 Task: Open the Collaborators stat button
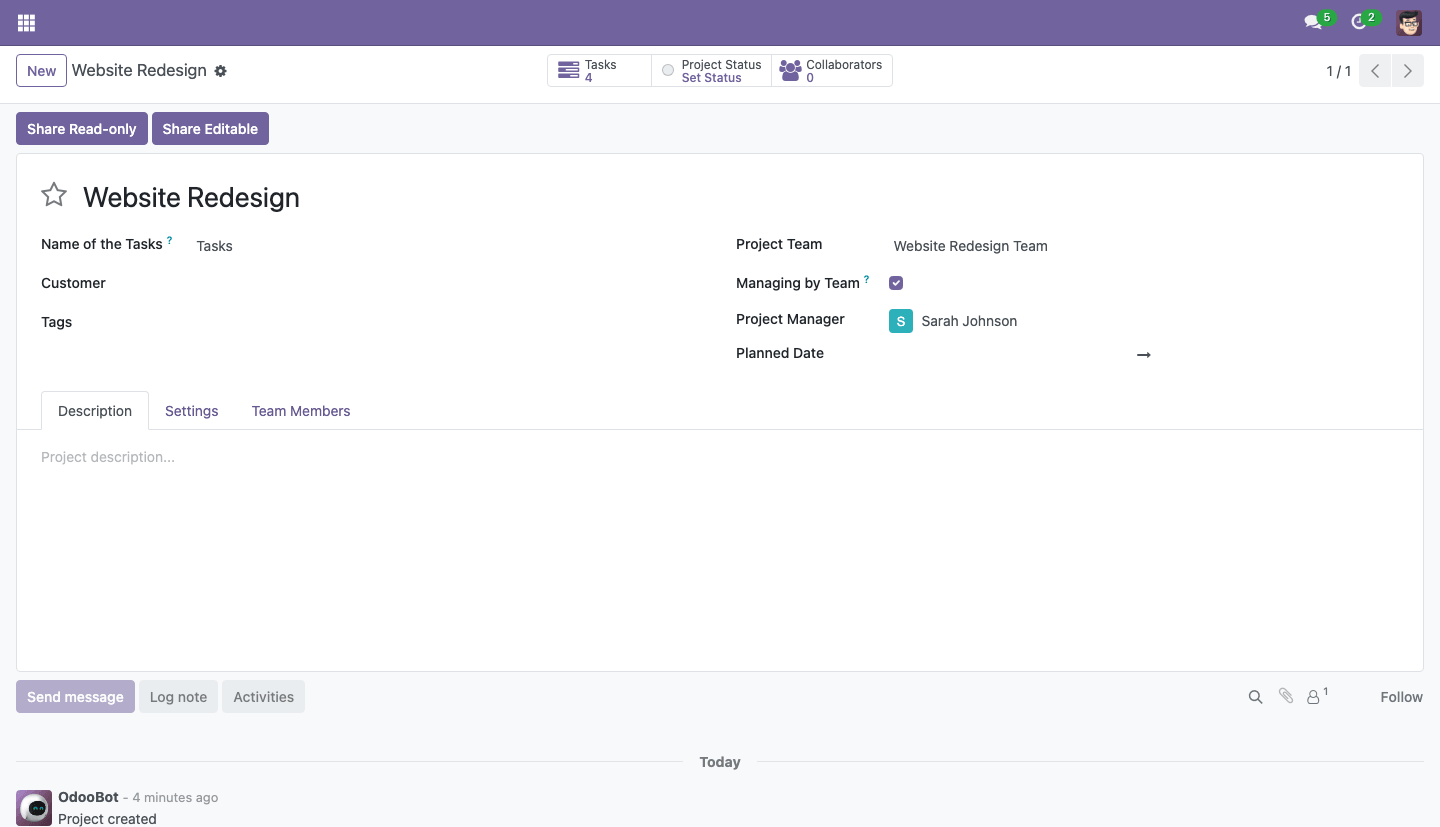point(832,71)
